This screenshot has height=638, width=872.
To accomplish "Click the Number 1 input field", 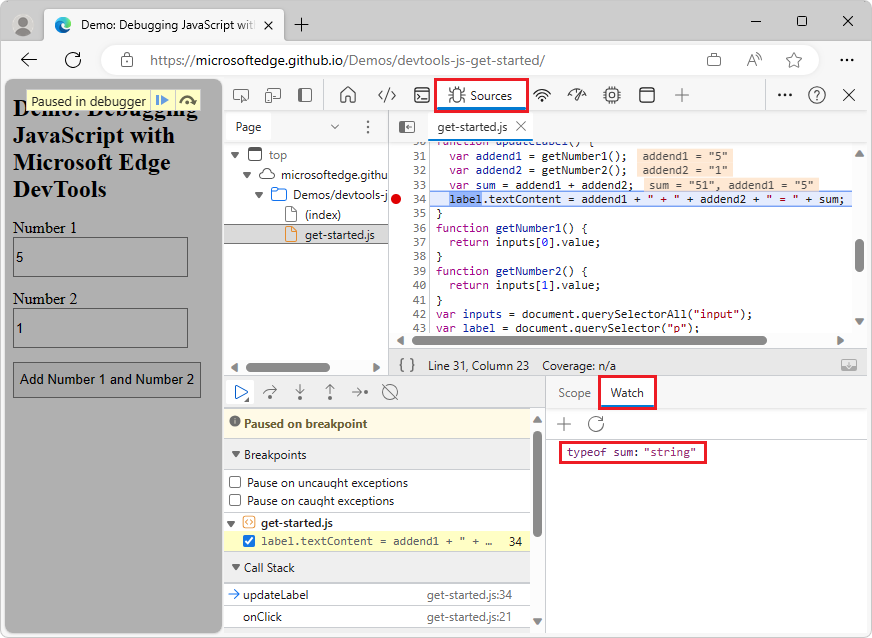I will pyautogui.click(x=100, y=257).
